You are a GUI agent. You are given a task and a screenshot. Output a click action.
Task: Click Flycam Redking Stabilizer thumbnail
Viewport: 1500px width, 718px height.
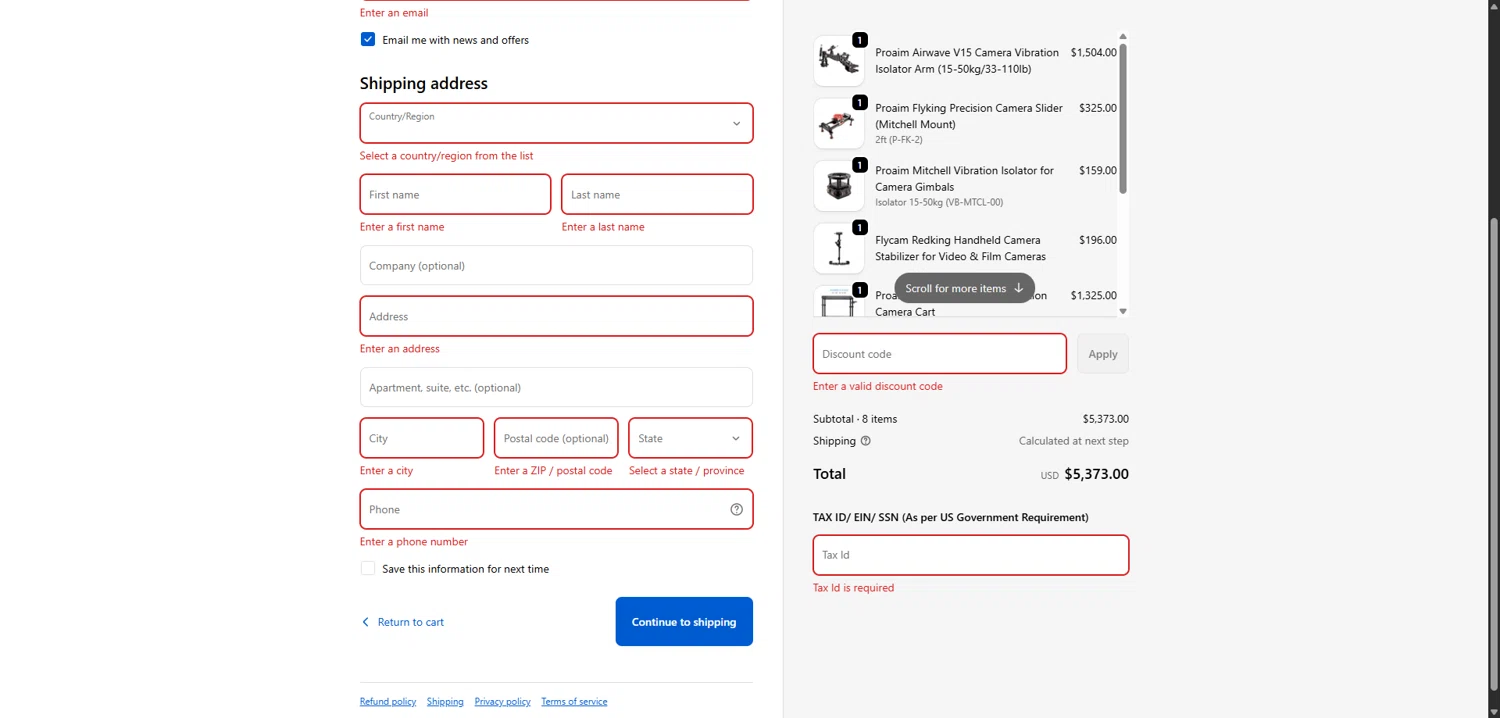coord(839,248)
